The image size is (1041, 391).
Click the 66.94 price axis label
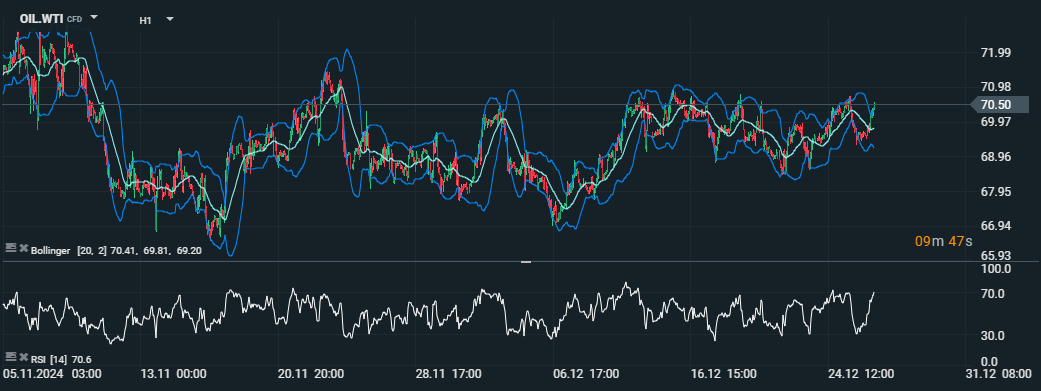pyautogui.click(x=995, y=226)
